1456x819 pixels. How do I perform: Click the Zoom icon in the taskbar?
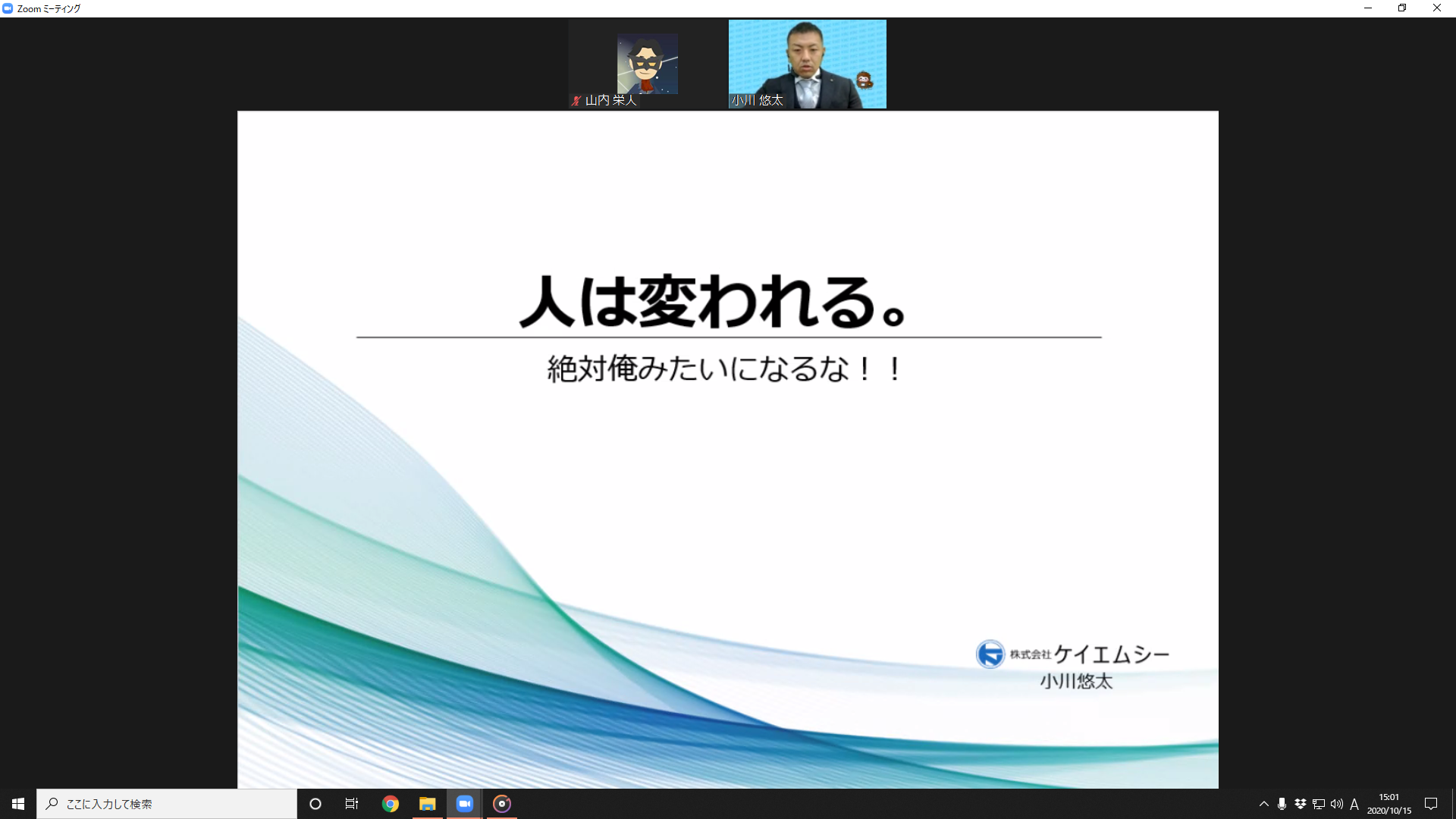point(465,804)
